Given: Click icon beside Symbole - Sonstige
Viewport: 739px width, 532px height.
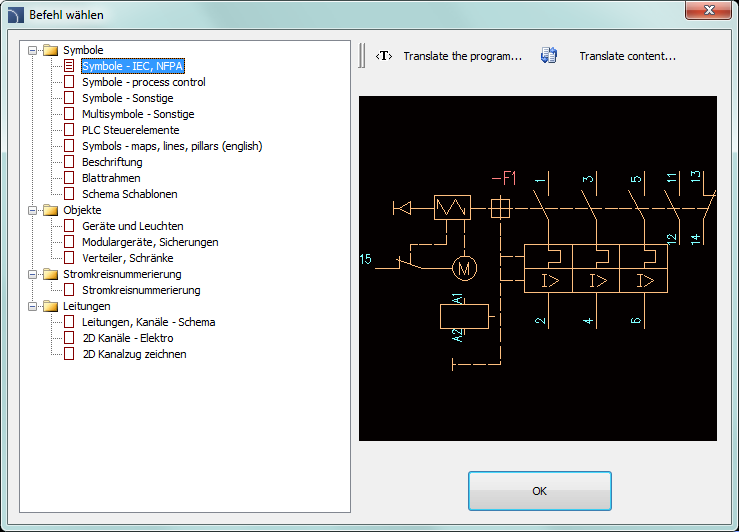Looking at the screenshot, I should point(69,98).
